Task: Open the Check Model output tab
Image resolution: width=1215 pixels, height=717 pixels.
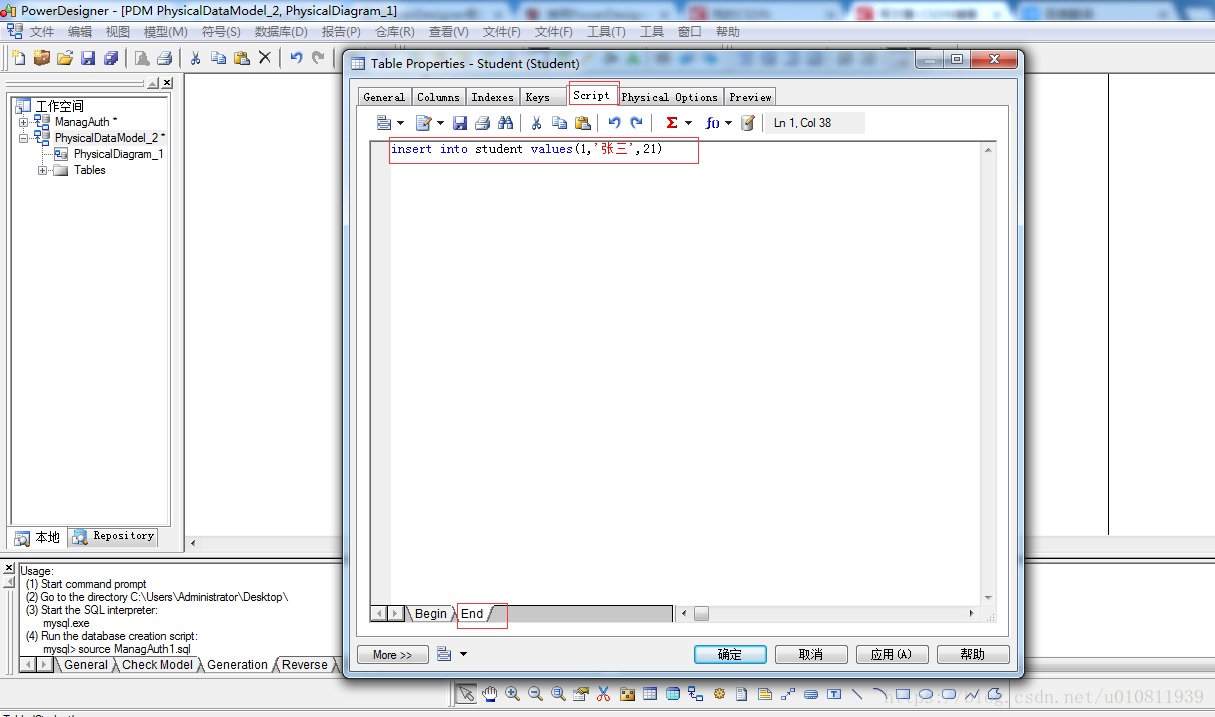Action: click(157, 665)
